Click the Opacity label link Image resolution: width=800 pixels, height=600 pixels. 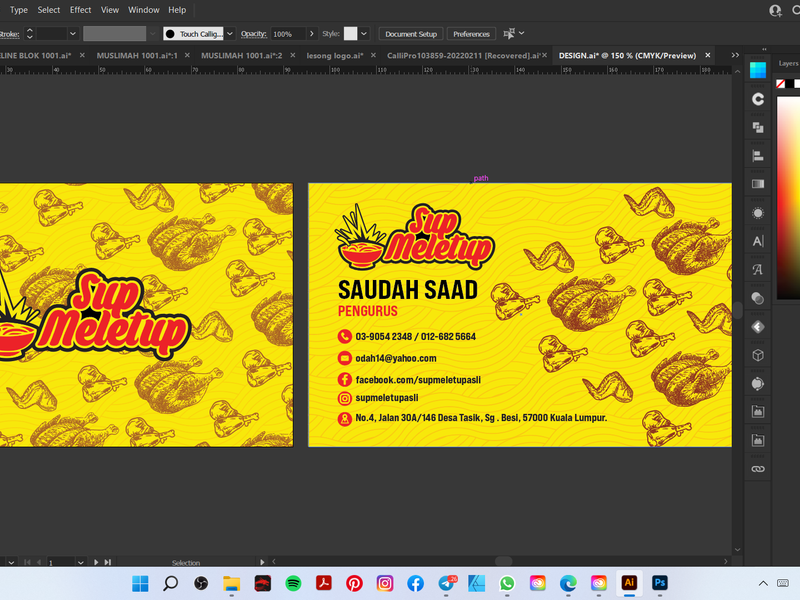tap(254, 34)
